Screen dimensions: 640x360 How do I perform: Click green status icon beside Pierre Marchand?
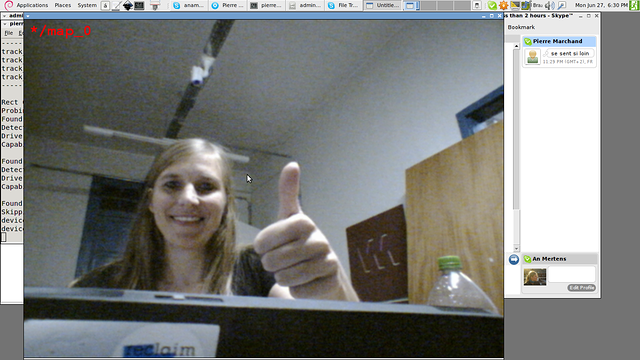tap(528, 41)
